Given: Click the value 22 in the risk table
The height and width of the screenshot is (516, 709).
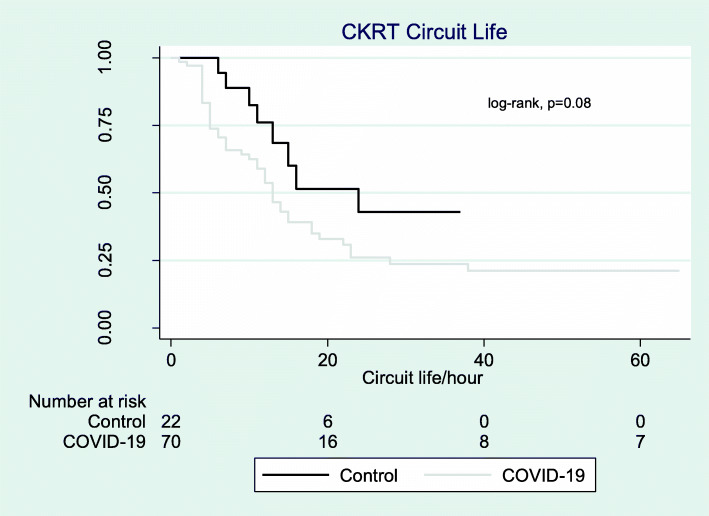Looking at the screenshot, I should (171, 422).
